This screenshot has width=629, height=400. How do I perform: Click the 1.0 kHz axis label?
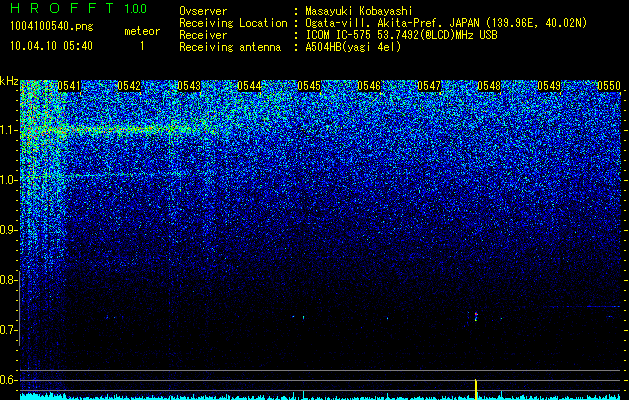tap(8, 180)
